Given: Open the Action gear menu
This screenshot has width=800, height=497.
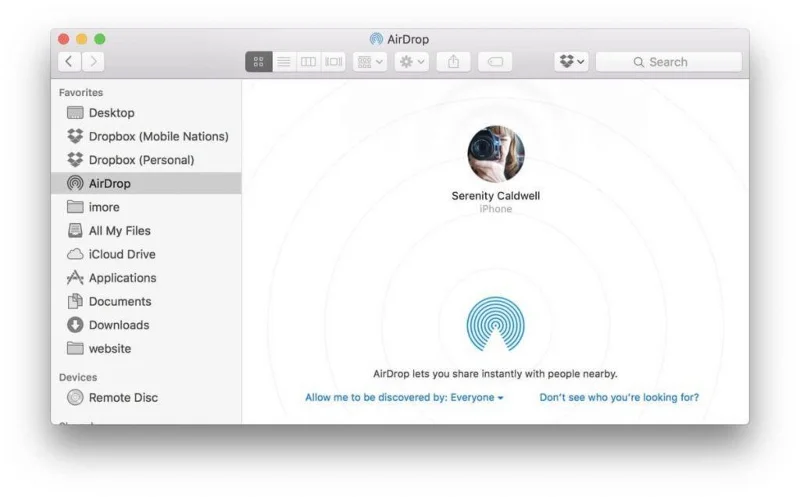Looking at the screenshot, I should [x=411, y=62].
